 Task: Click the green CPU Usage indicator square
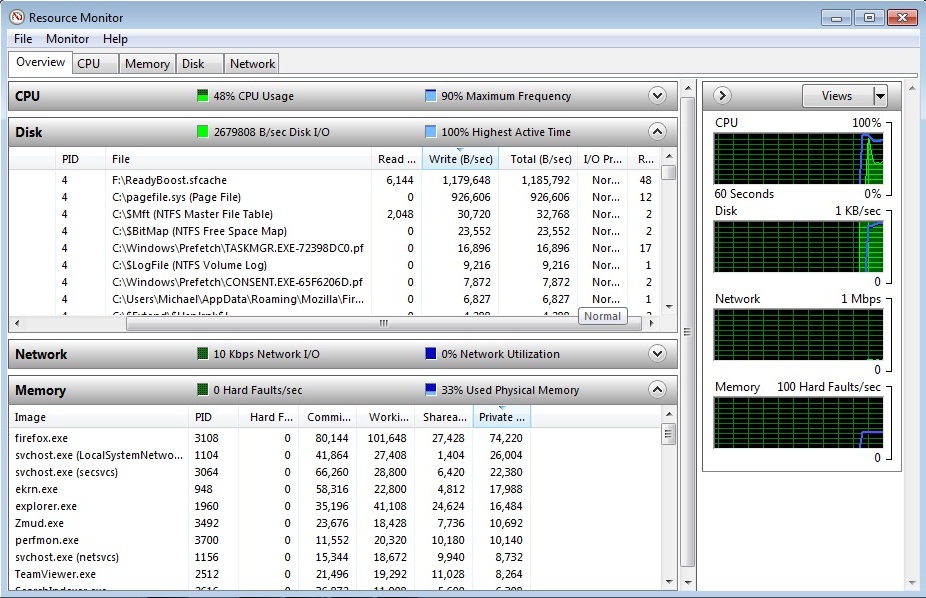203,97
